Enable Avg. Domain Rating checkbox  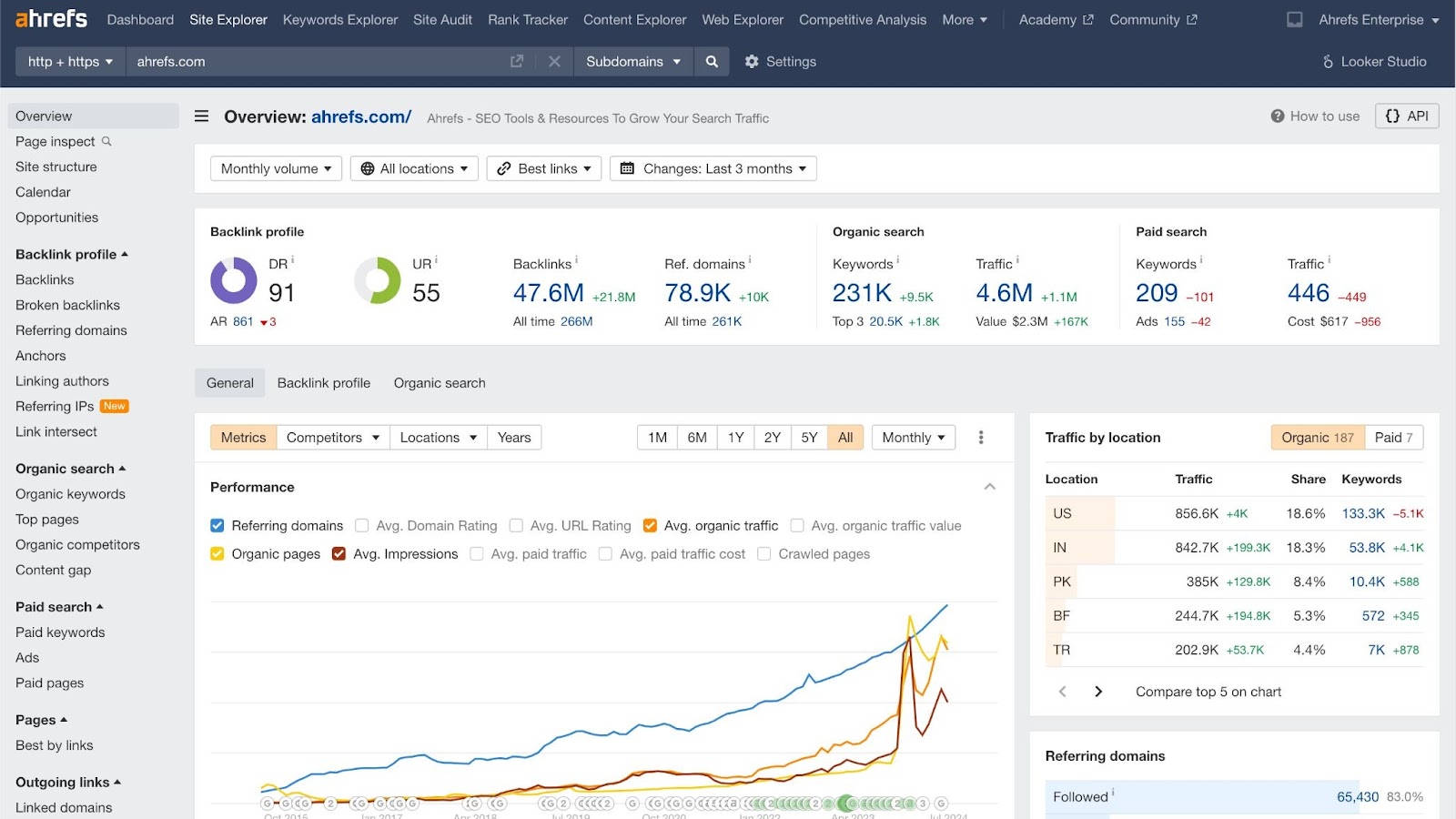(361, 525)
